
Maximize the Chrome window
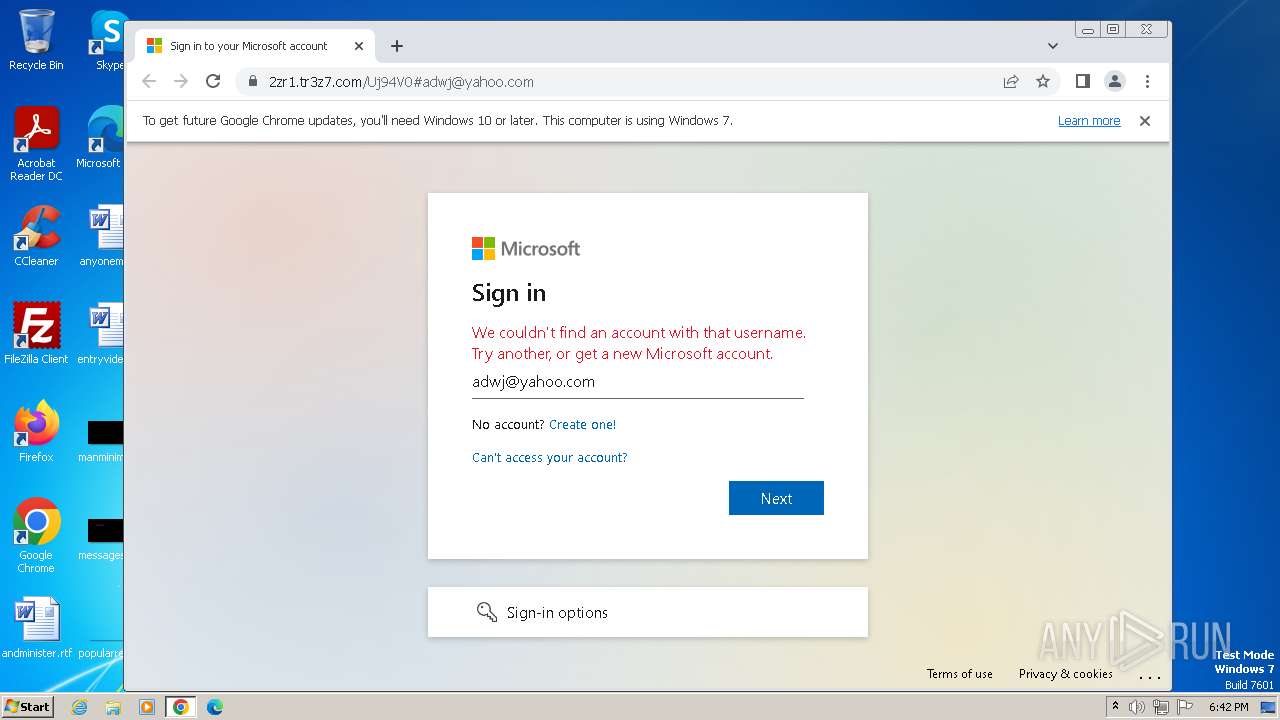coord(1112,30)
